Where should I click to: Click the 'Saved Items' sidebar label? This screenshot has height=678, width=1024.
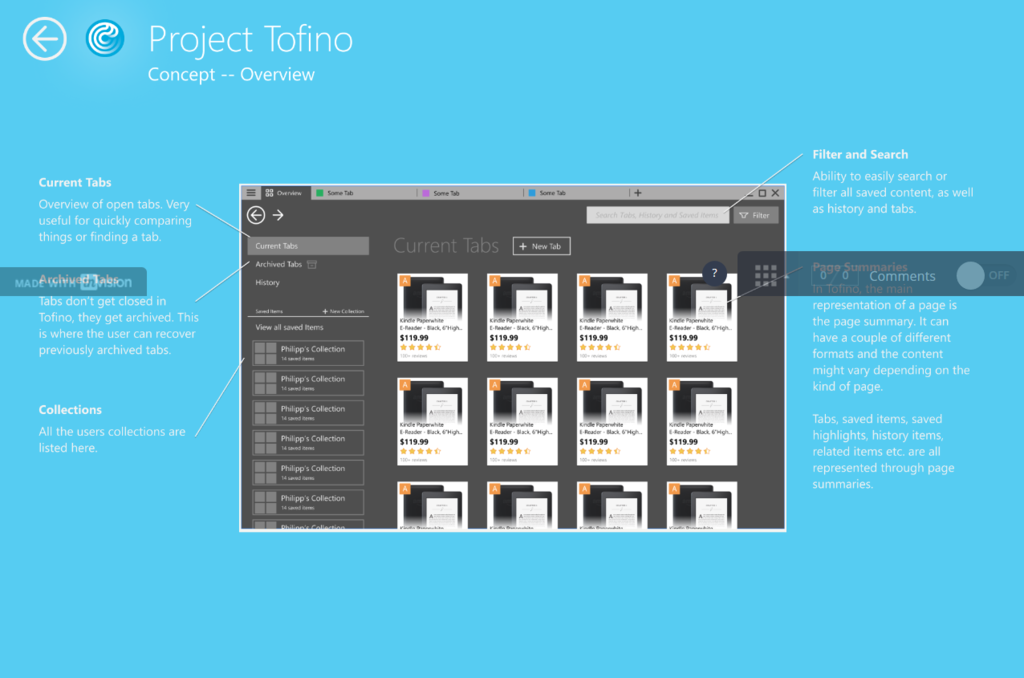pyautogui.click(x=269, y=311)
